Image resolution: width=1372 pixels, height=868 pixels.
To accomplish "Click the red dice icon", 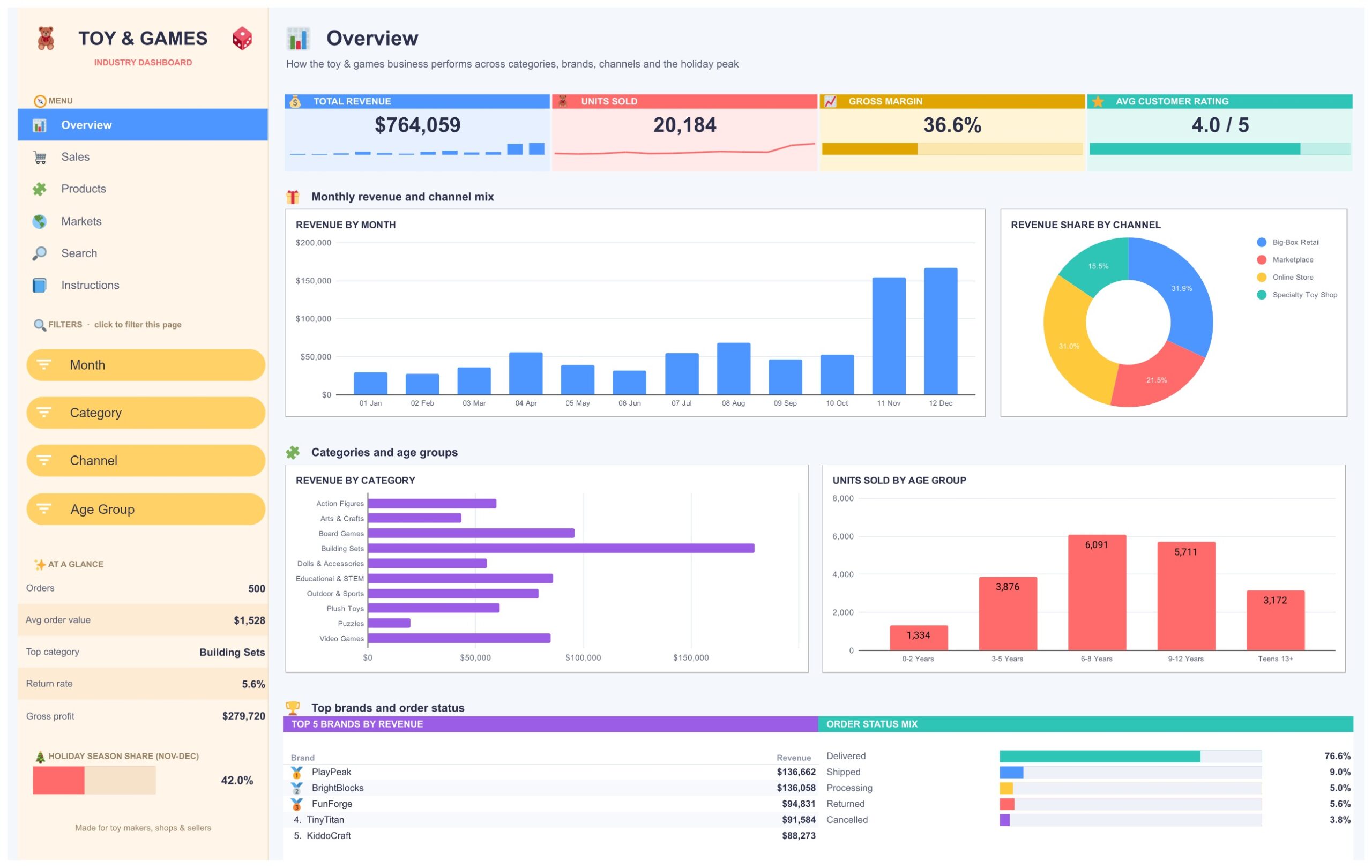I will [242, 38].
